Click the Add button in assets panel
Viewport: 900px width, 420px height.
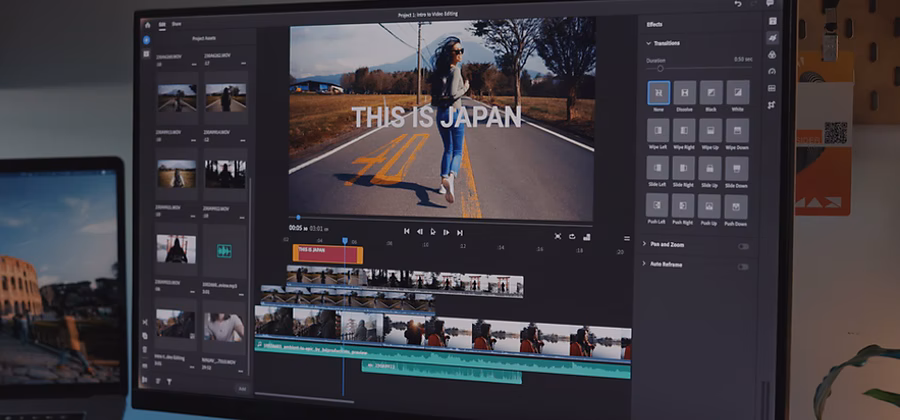[x=242, y=388]
